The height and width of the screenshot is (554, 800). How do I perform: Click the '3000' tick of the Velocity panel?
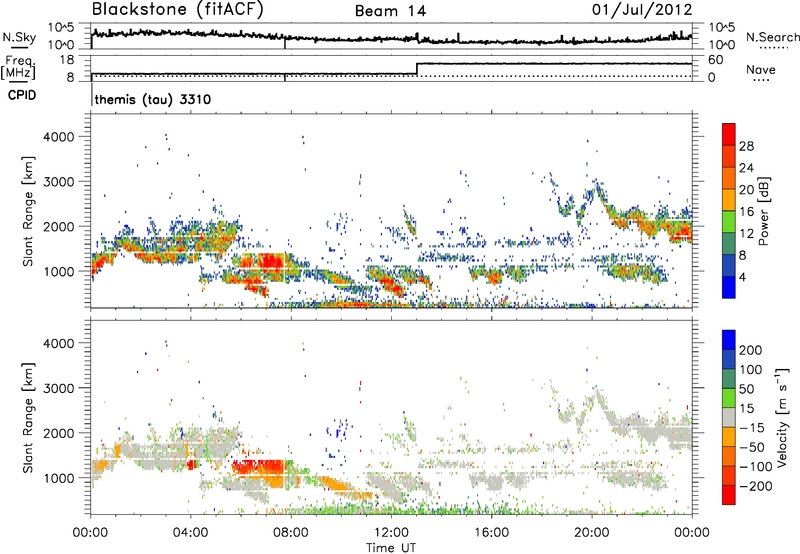[59, 388]
